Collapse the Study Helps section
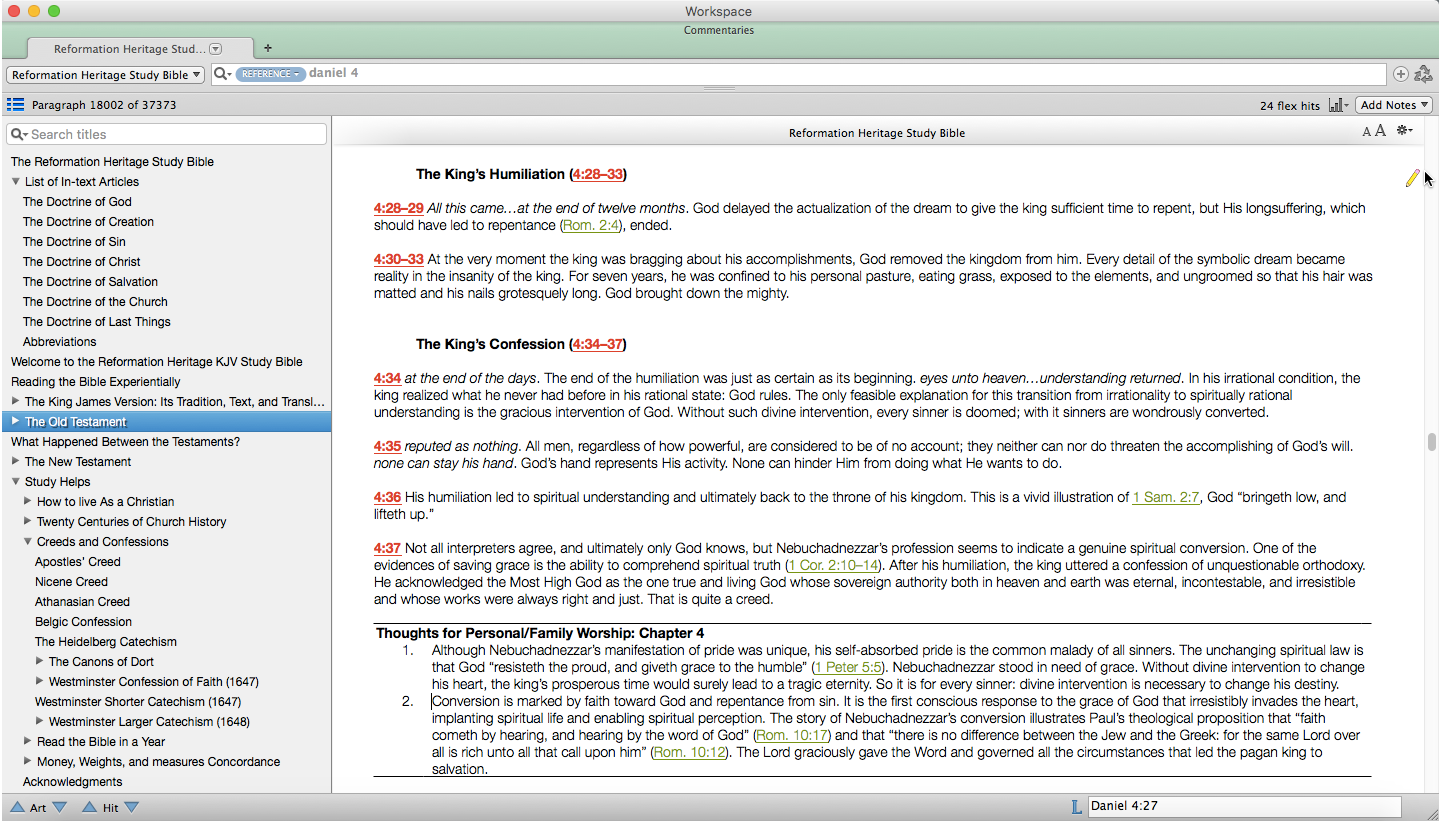This screenshot has height=821, width=1439. coord(16,482)
